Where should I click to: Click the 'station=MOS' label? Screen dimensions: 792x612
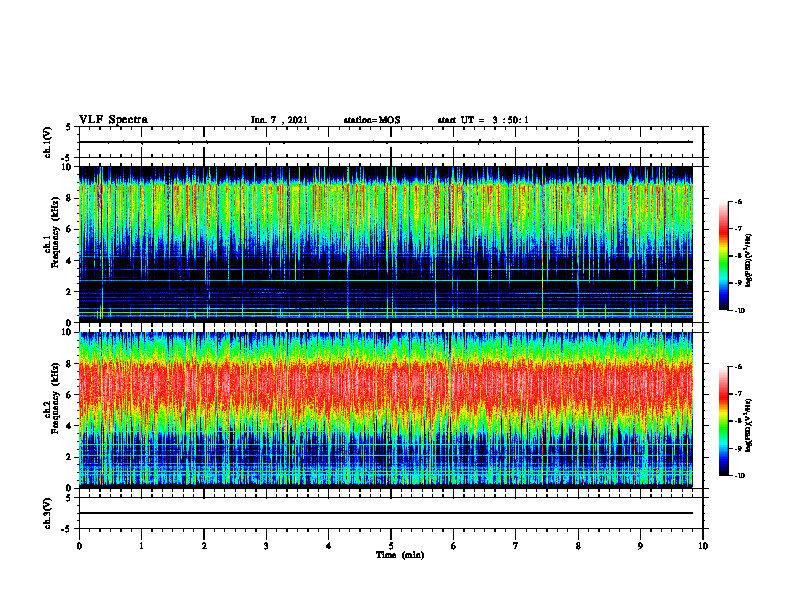(372, 120)
